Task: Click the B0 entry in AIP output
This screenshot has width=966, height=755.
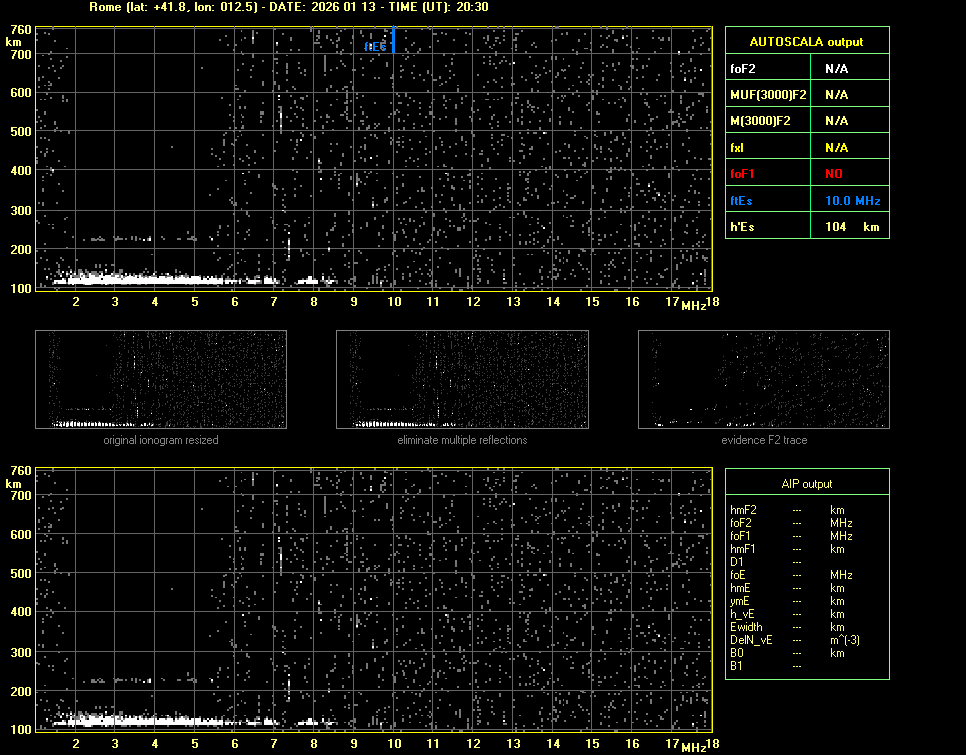Action: point(737,653)
